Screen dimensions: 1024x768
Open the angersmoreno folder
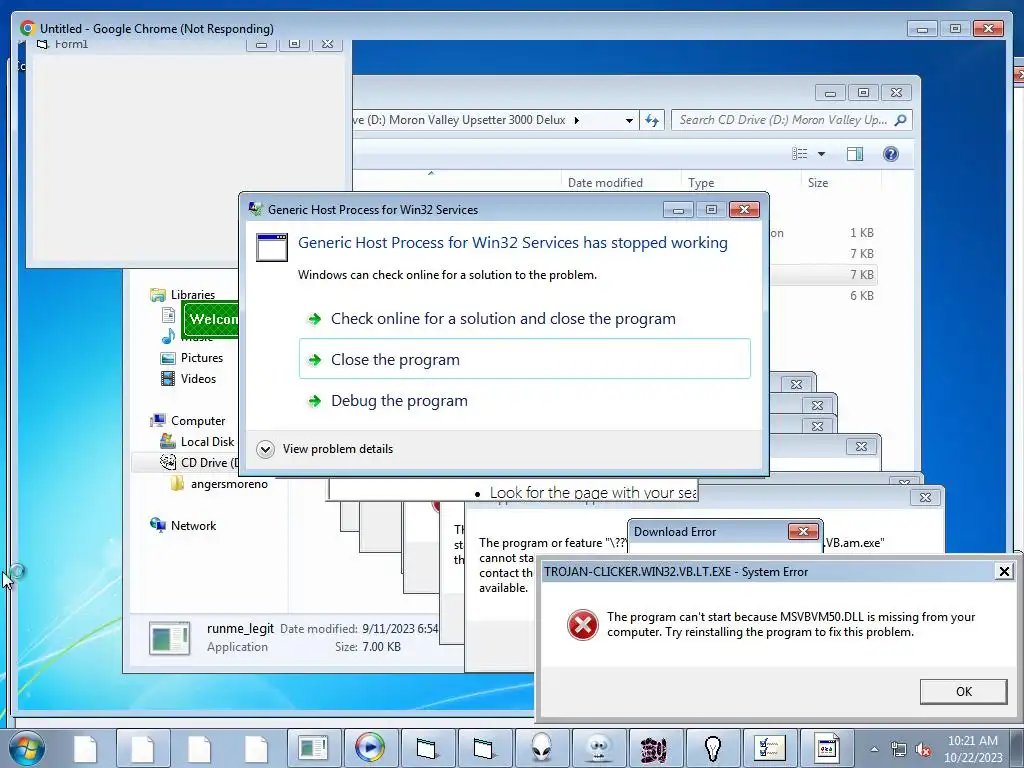point(229,484)
